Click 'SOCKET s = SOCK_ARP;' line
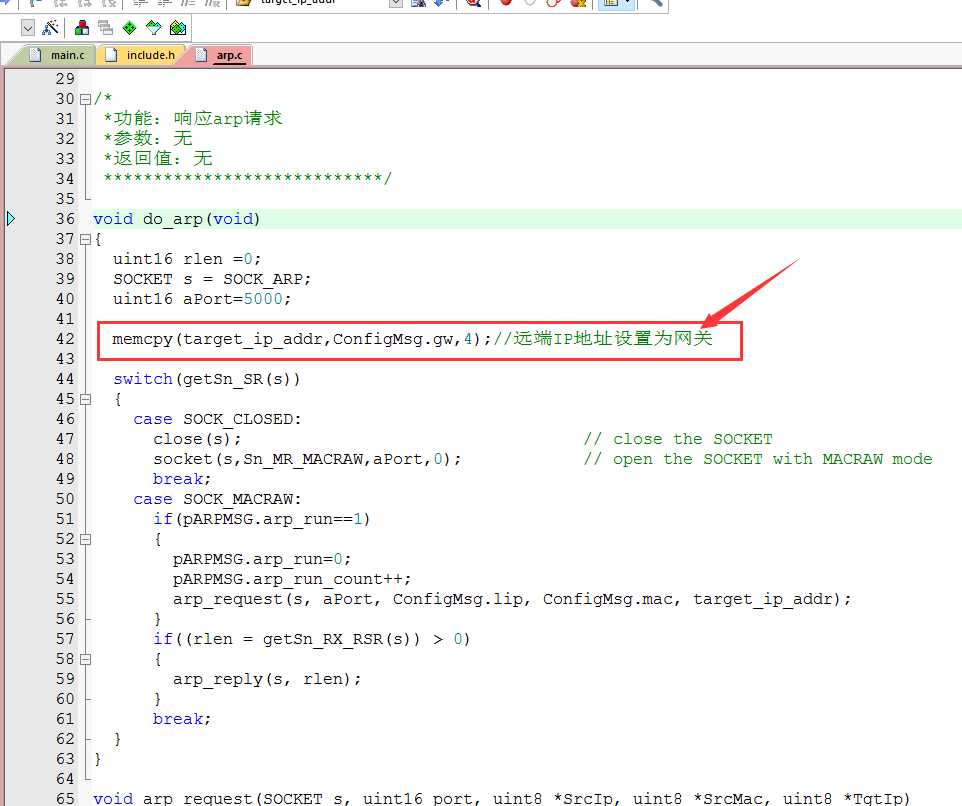Viewport: 962px width, 806px height. click(x=212, y=279)
